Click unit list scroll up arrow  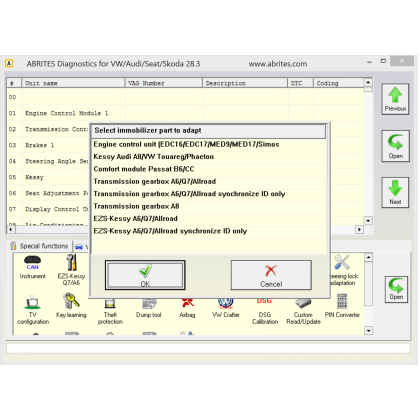tap(368, 82)
